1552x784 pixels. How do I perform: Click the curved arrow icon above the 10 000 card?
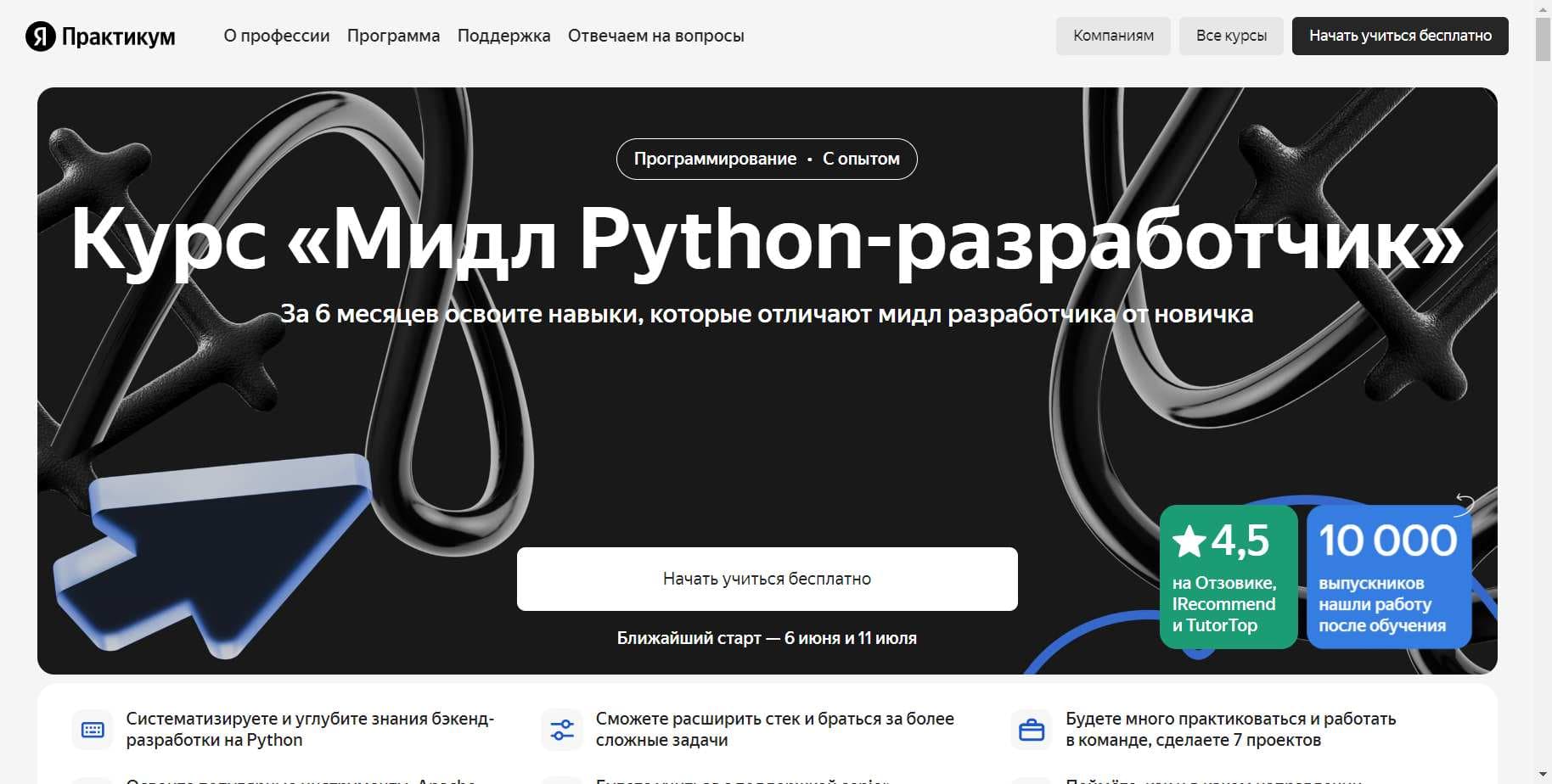1465,502
